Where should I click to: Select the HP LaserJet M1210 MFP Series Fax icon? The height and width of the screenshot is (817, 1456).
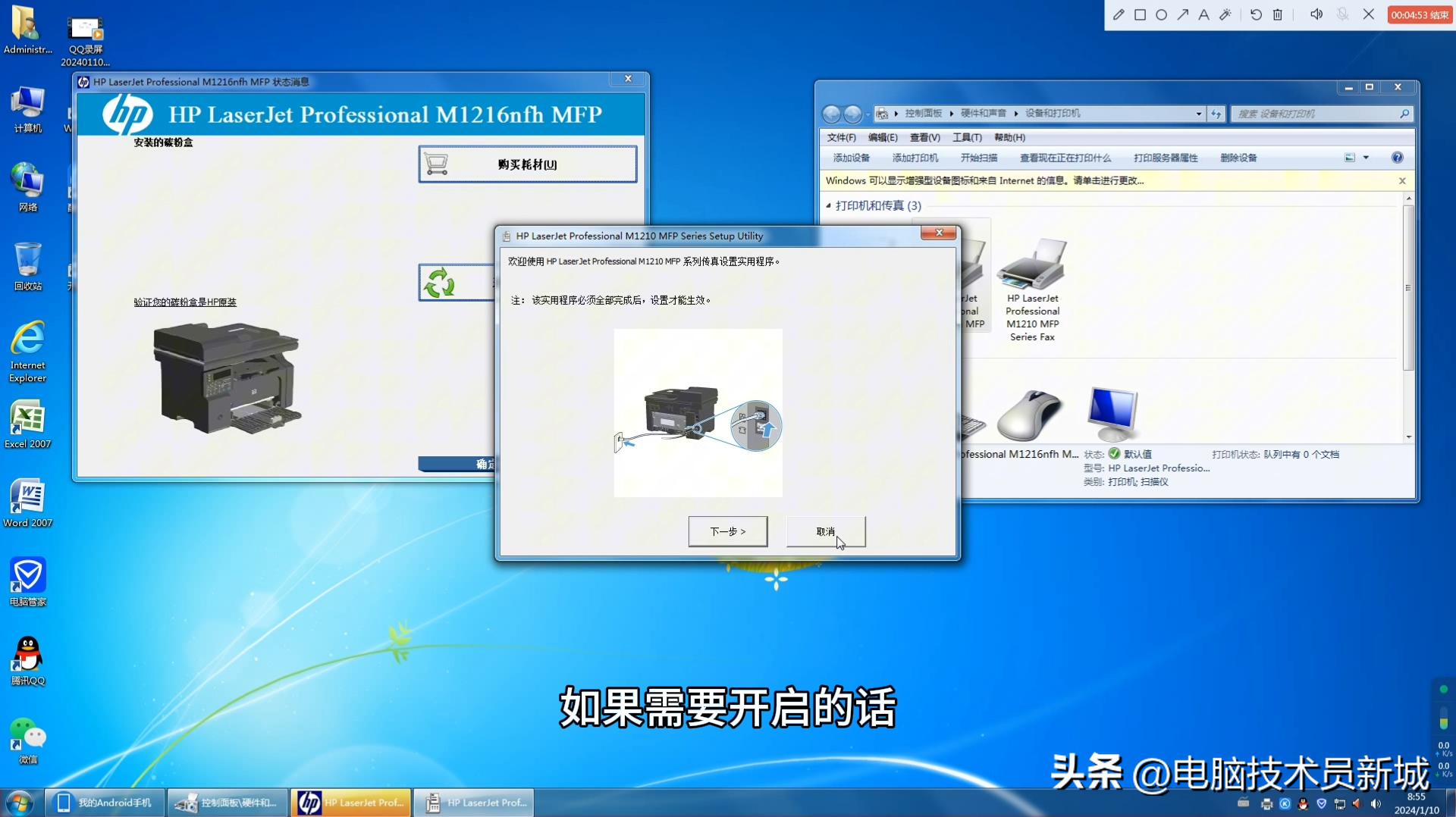click(x=1031, y=273)
